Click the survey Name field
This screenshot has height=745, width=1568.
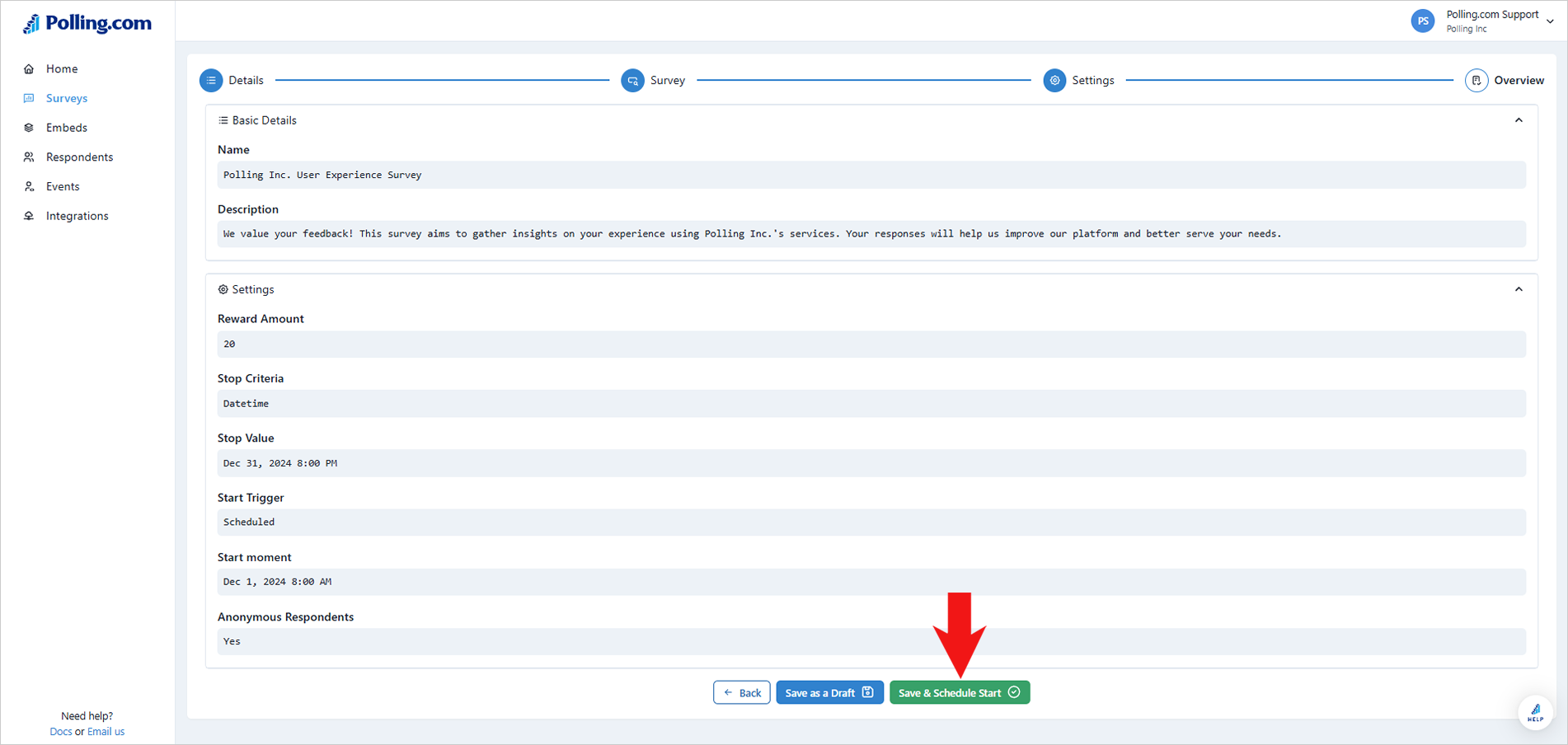pos(871,175)
